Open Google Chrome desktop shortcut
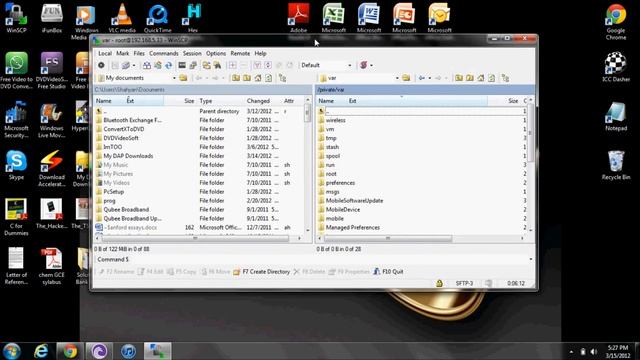Viewport: 640px width, 360px height. (x=616, y=22)
